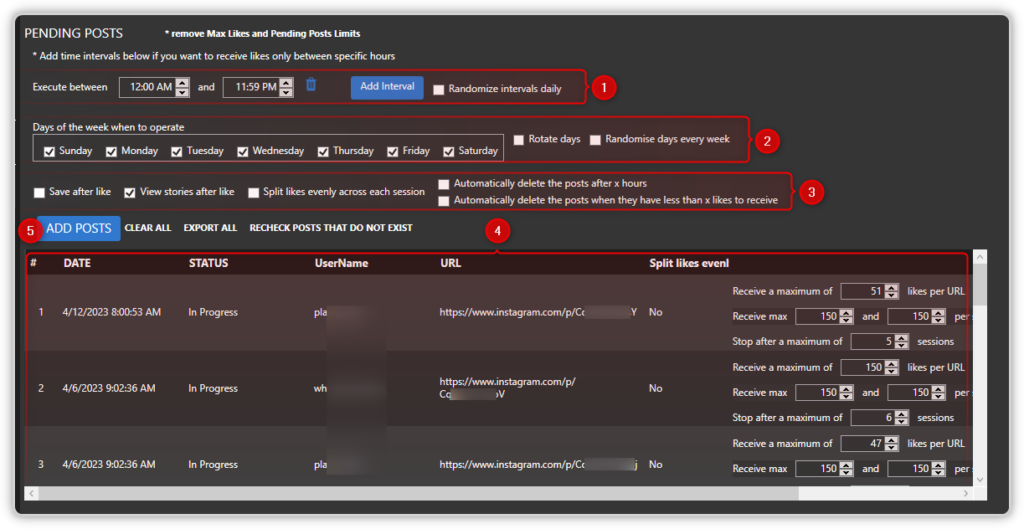Enable auto delete posts with less than x likes
1024x529 pixels.
coord(444,201)
